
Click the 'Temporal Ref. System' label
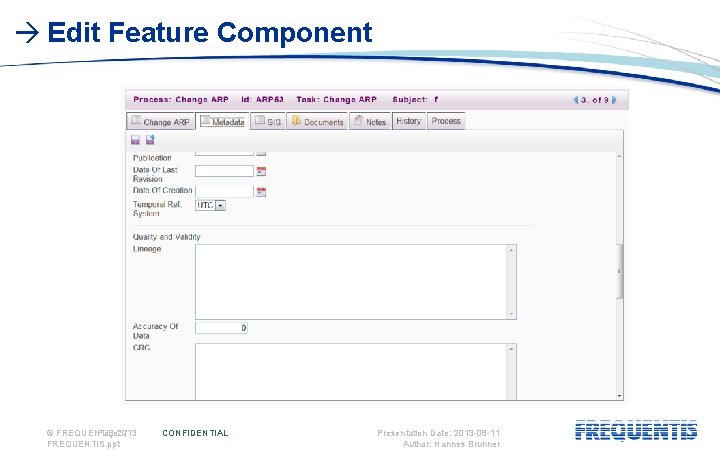coord(157,209)
